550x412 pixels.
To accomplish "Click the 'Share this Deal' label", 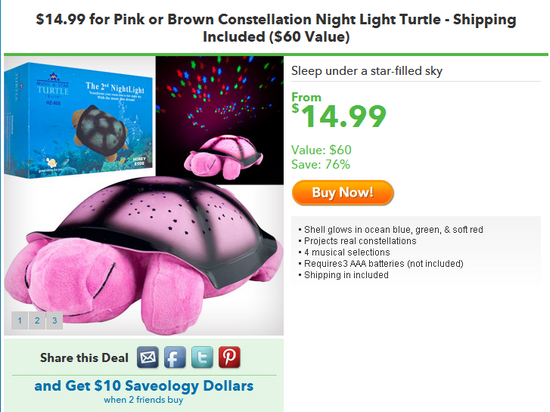I will (84, 358).
